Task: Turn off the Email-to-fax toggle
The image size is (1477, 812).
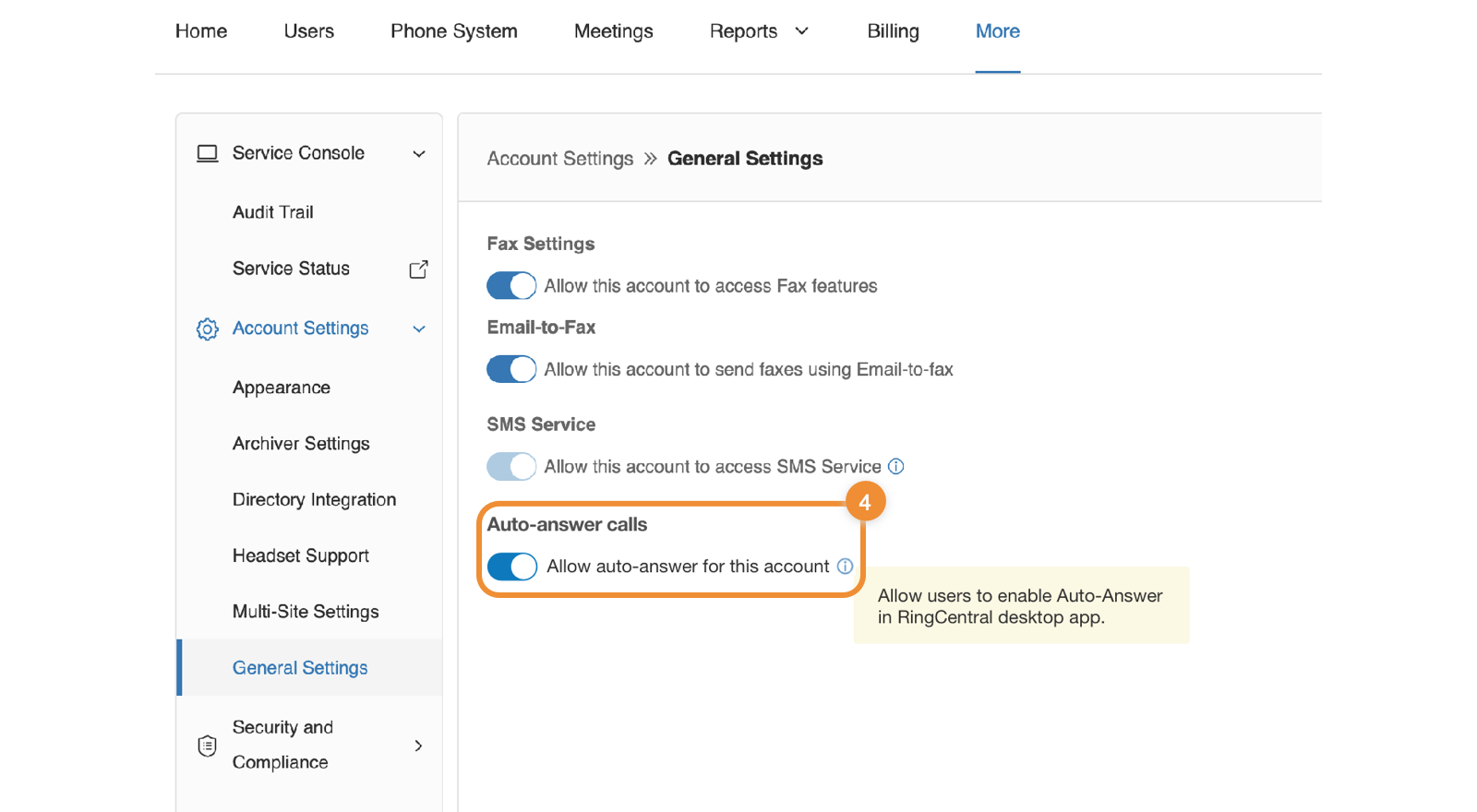Action: point(511,369)
